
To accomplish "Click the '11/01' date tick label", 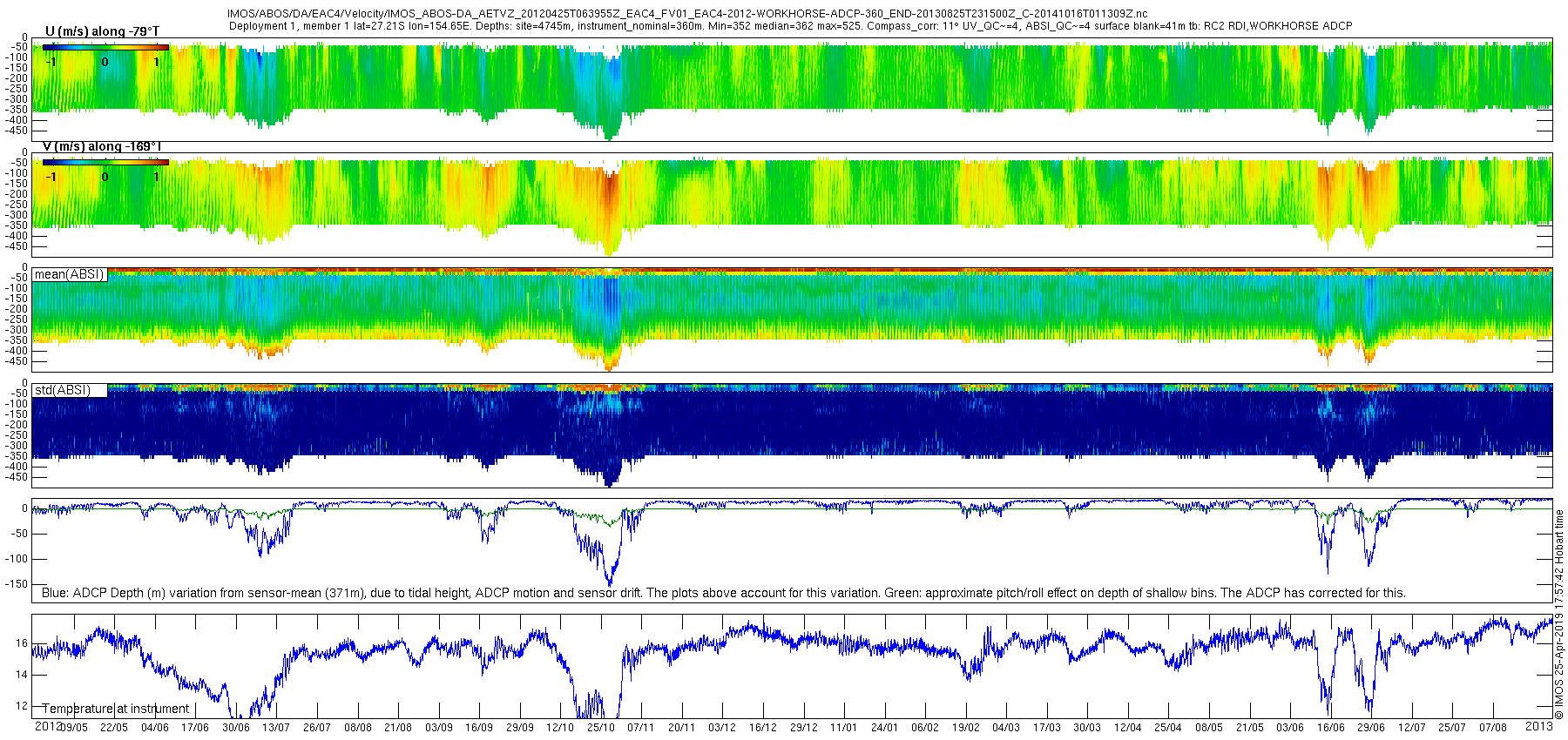I will coord(844,727).
